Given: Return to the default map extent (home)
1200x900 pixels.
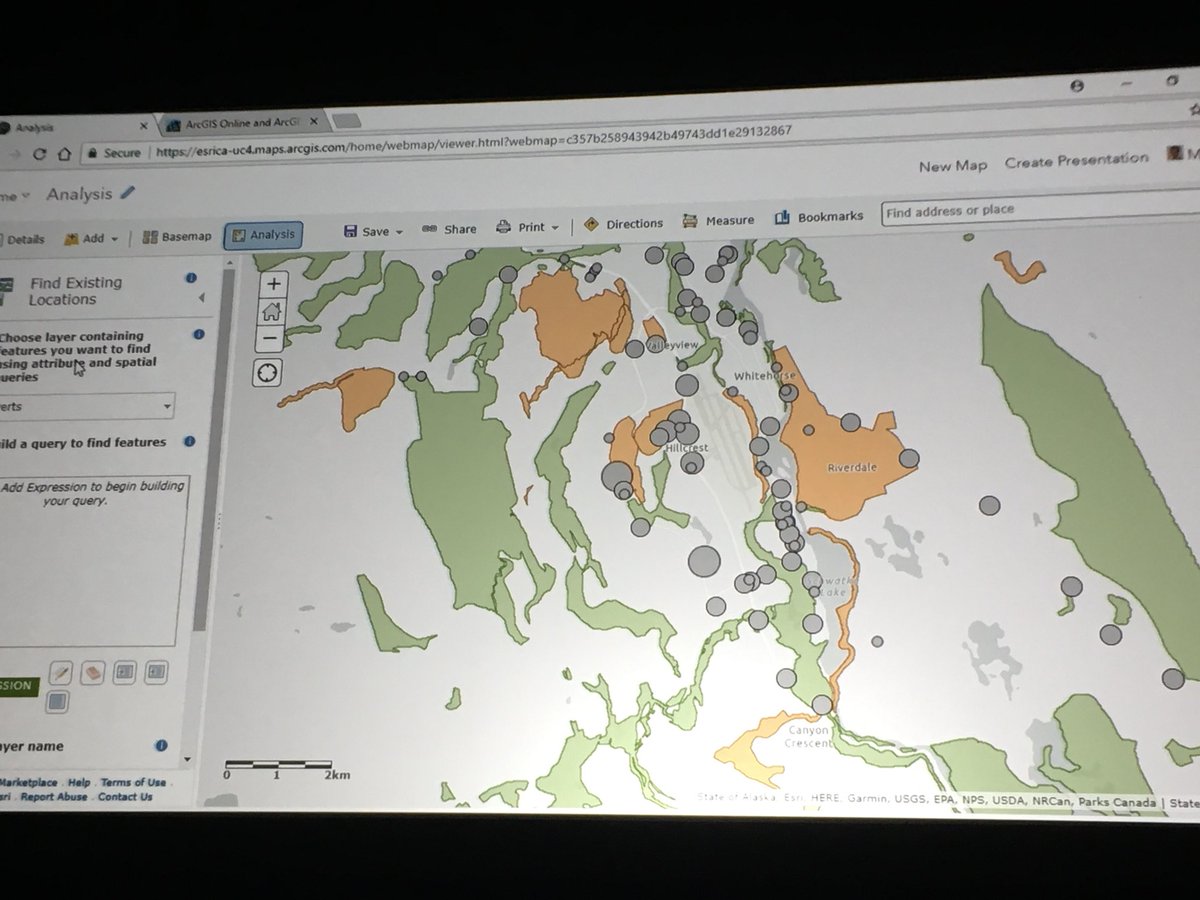Looking at the screenshot, I should (273, 311).
